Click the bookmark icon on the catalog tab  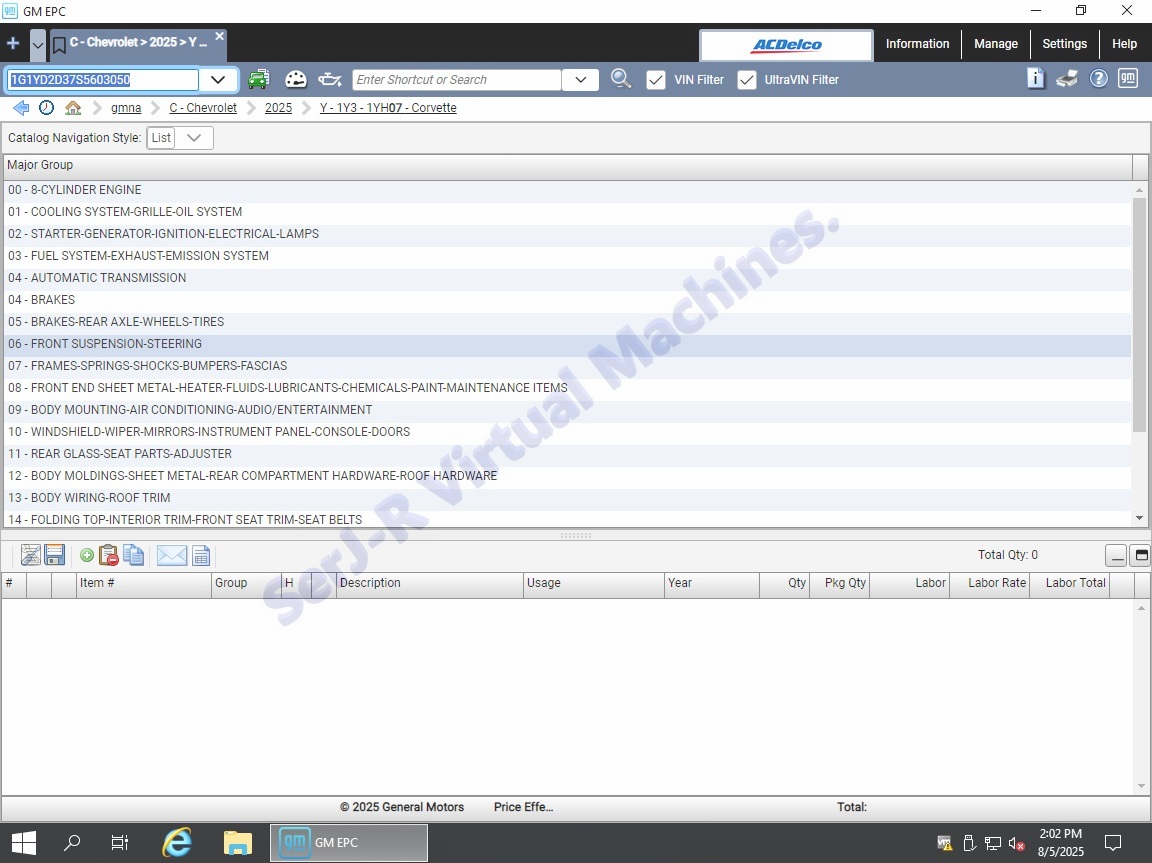(x=60, y=45)
